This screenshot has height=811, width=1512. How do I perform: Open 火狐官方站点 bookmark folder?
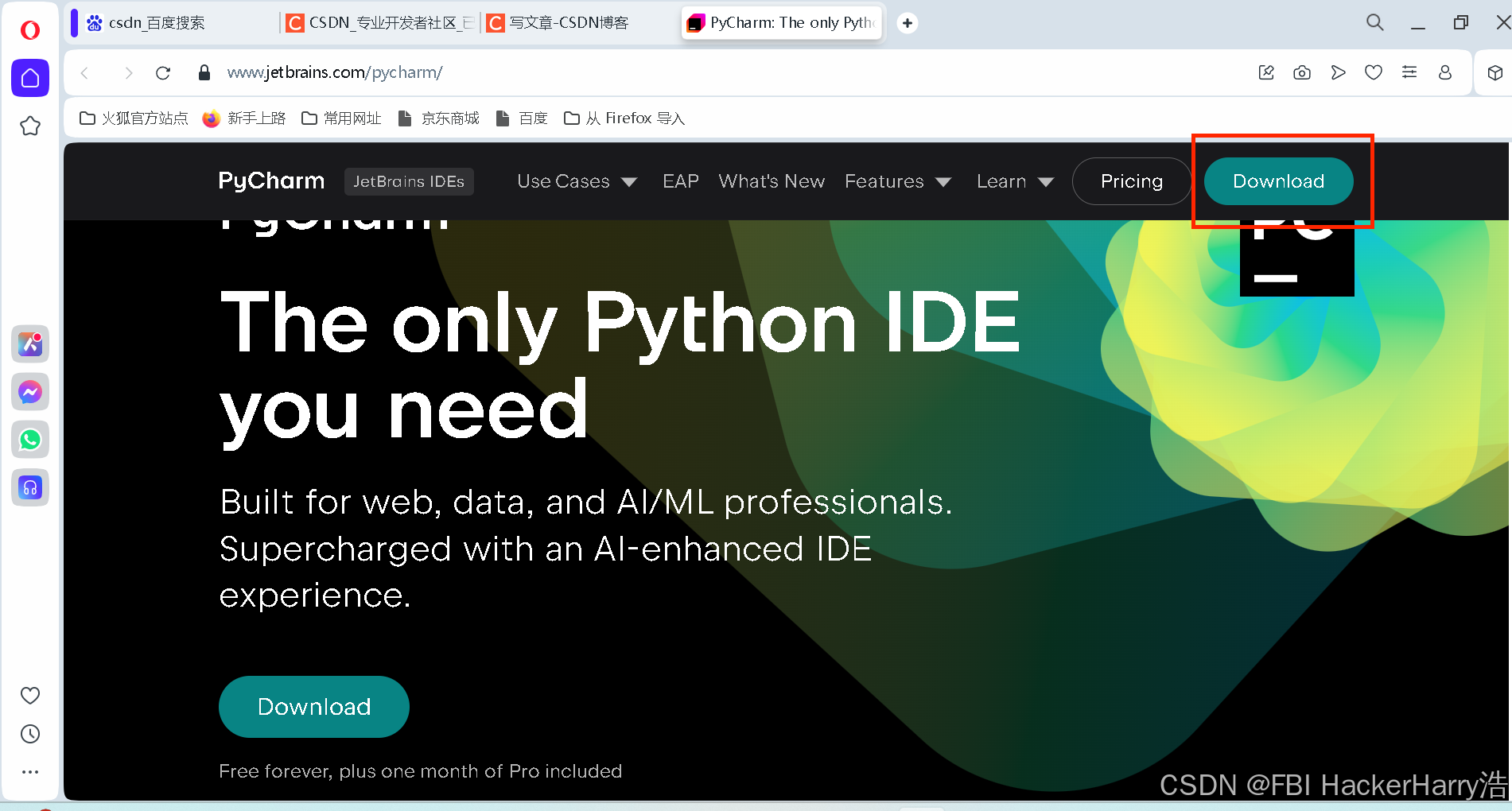pyautogui.click(x=134, y=118)
